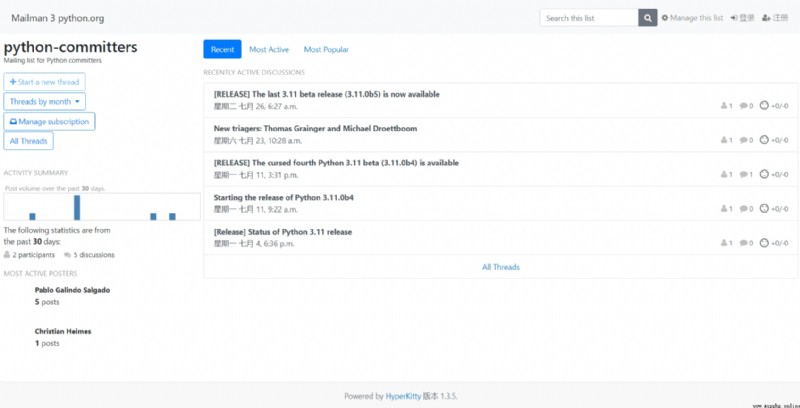The height and width of the screenshot is (408, 800).
Task: Open the cursed fourth Python 3.11 beta thread
Action: 336,163
